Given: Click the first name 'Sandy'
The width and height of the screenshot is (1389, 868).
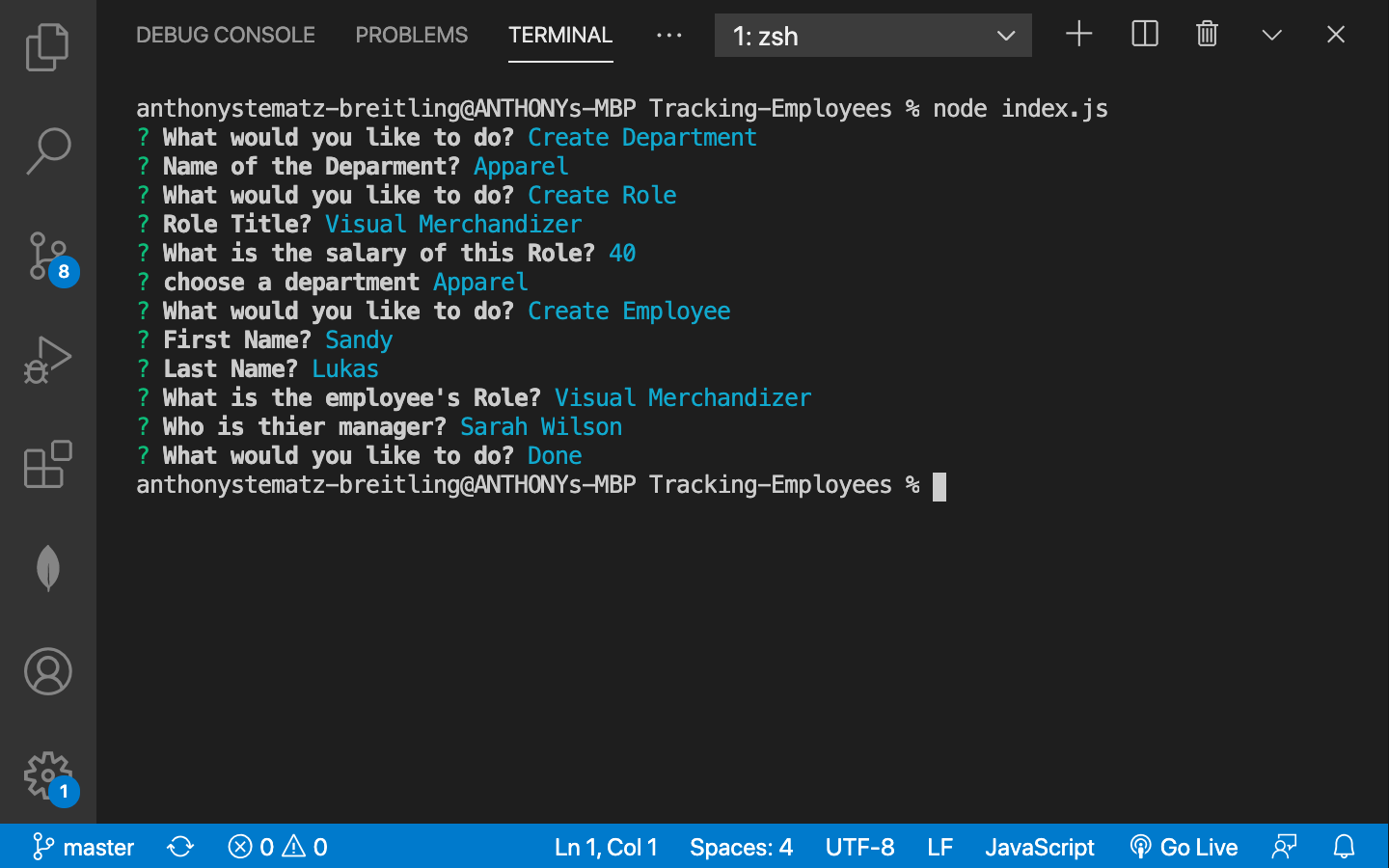Looking at the screenshot, I should 359,339.
